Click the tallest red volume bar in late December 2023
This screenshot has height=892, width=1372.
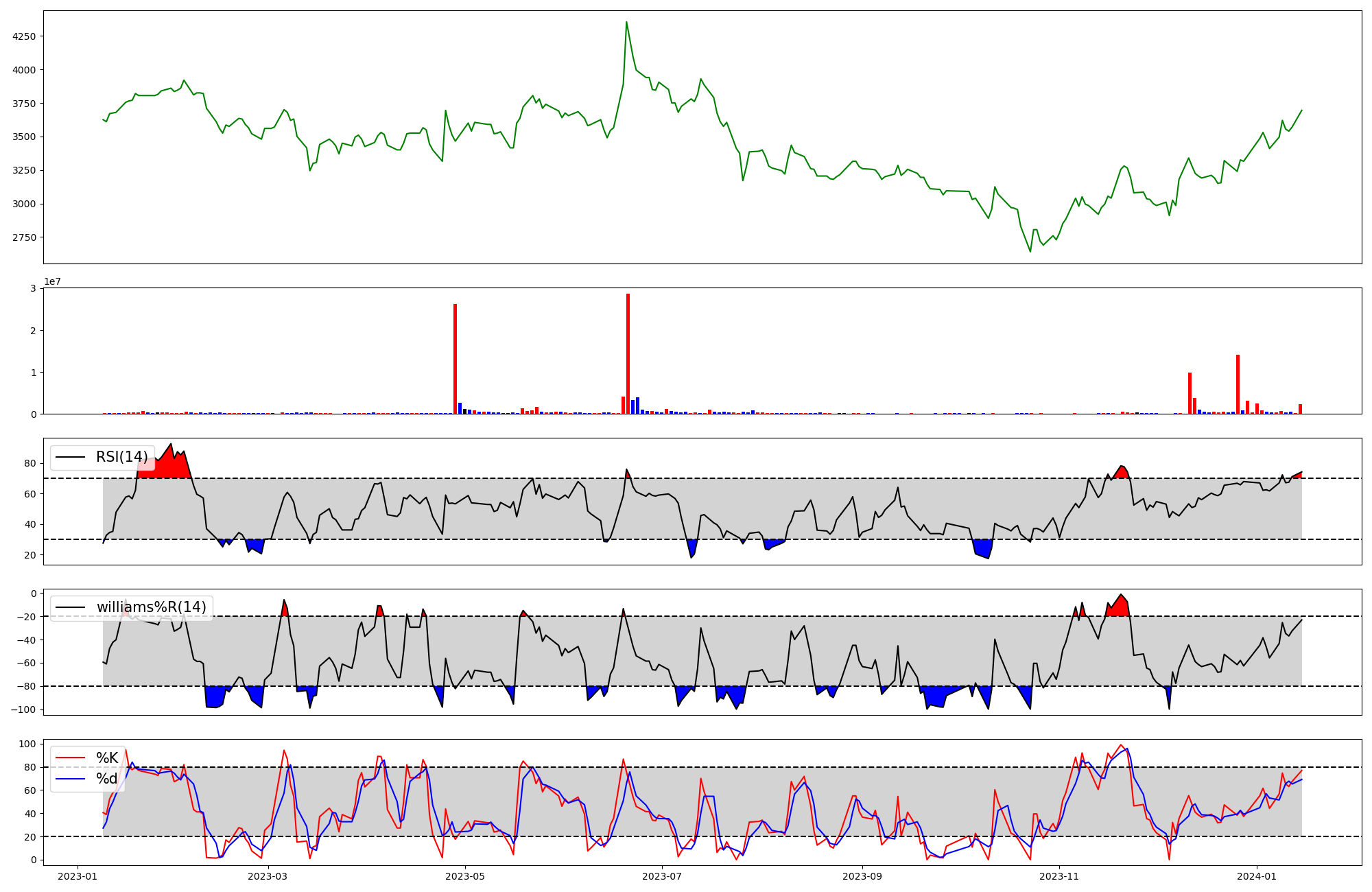(x=1238, y=384)
